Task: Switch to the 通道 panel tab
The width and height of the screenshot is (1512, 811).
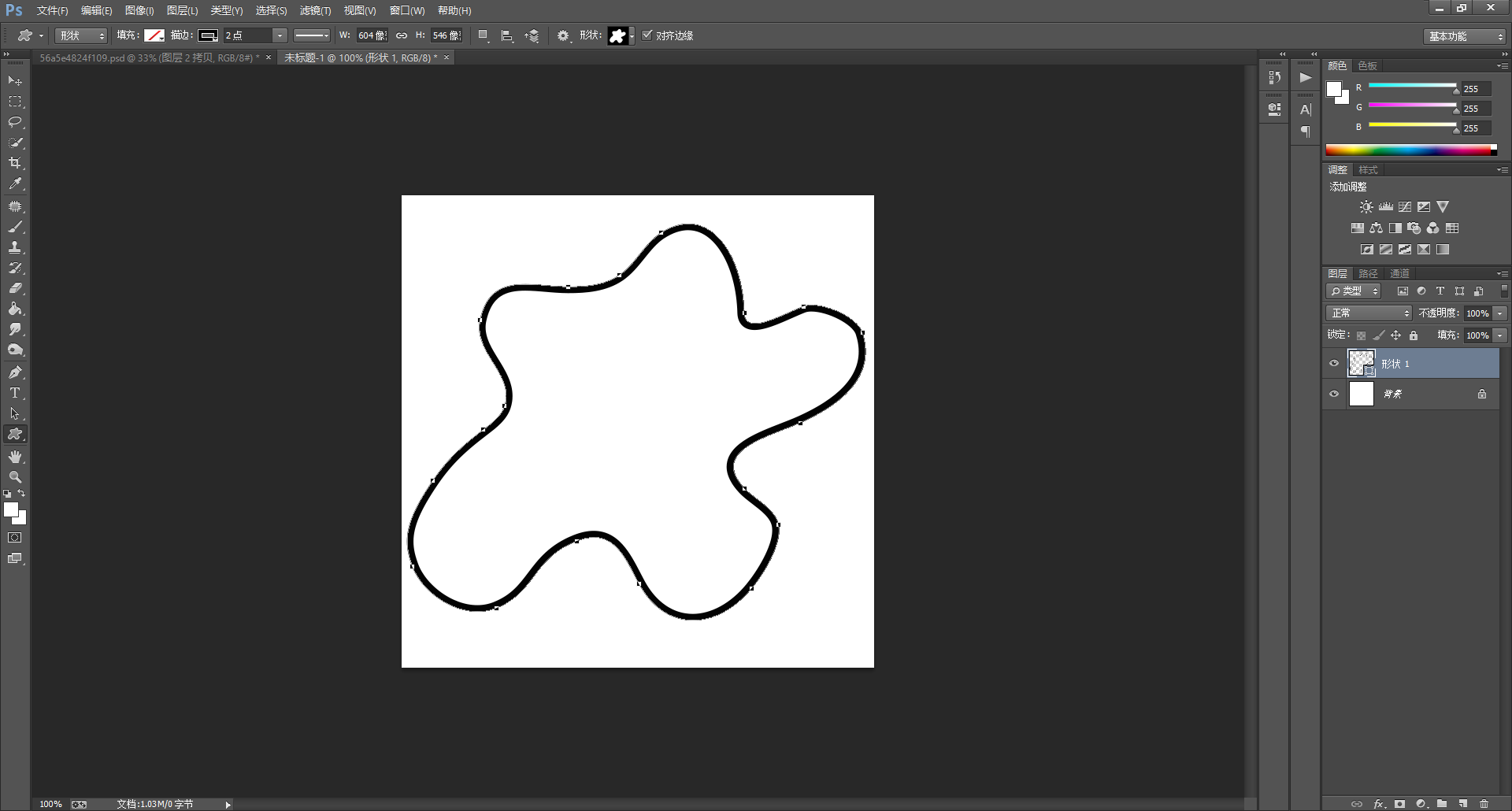Action: pos(1399,273)
